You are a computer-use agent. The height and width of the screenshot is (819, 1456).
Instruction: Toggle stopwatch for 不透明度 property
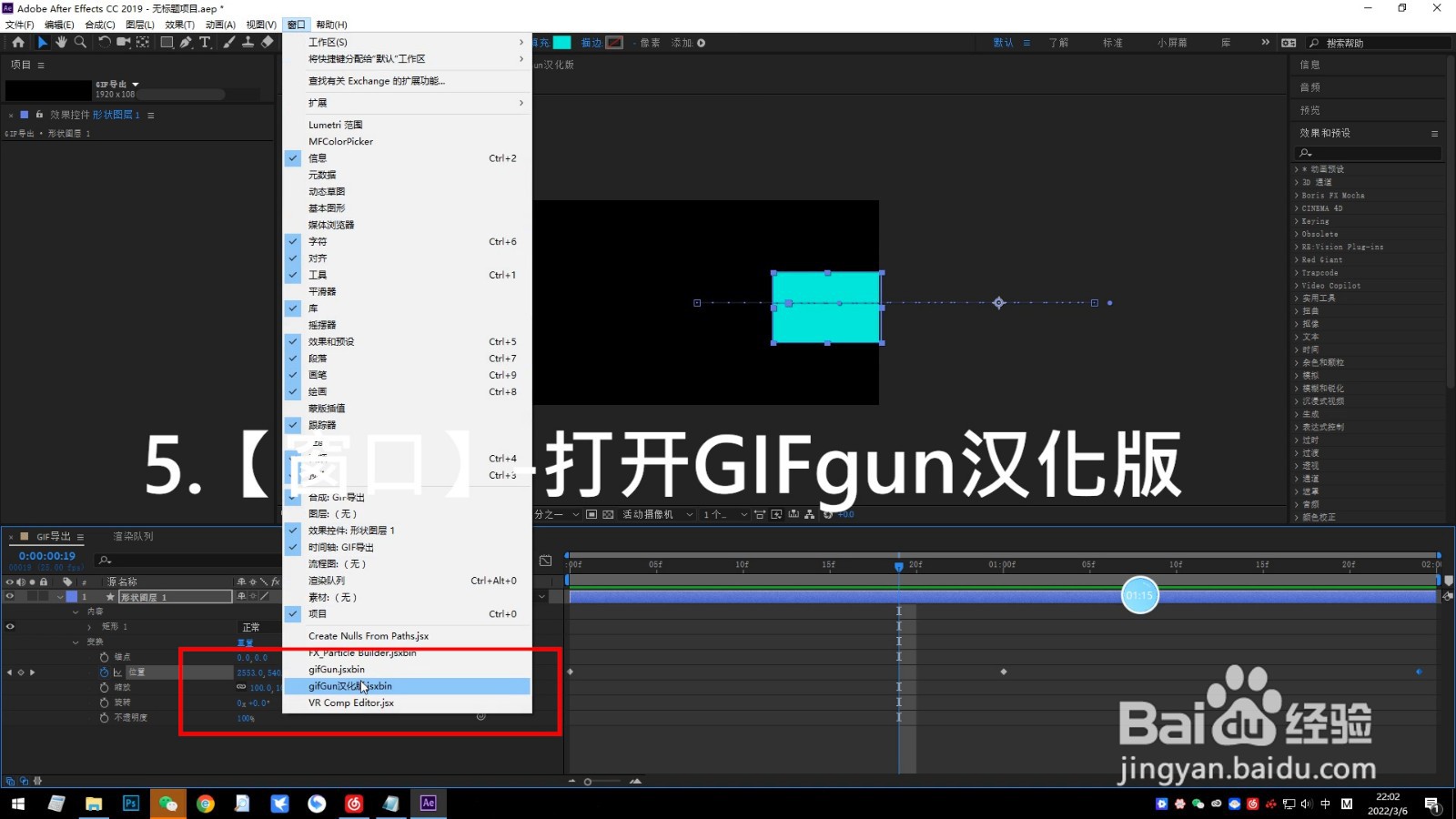click(104, 718)
